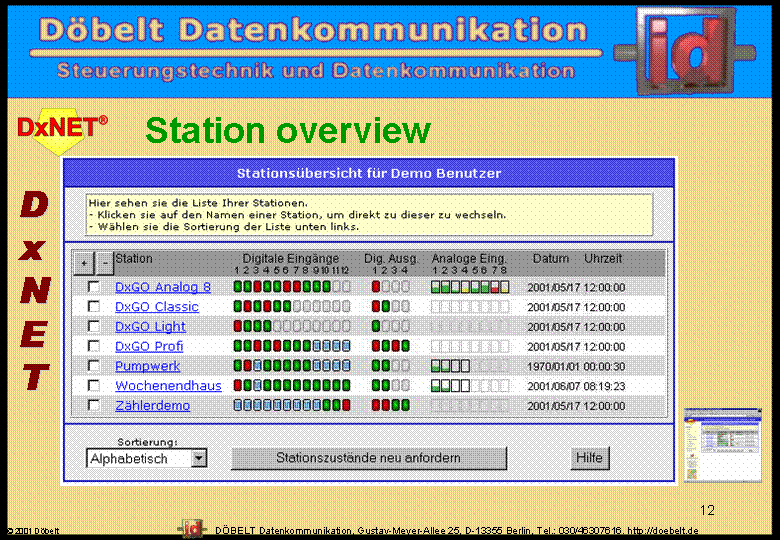Click Wochenendhaus analog input bars

point(470,386)
